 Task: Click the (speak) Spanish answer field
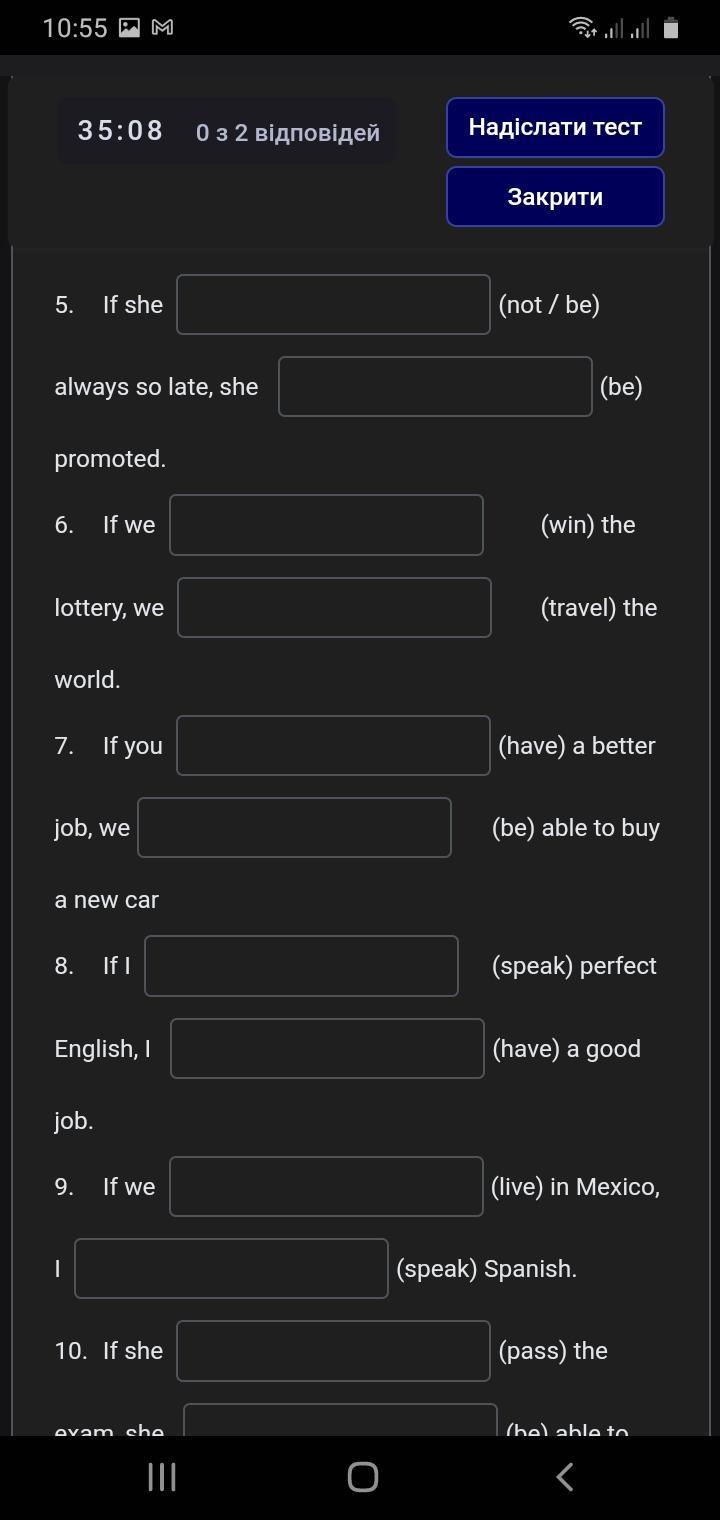click(231, 1268)
